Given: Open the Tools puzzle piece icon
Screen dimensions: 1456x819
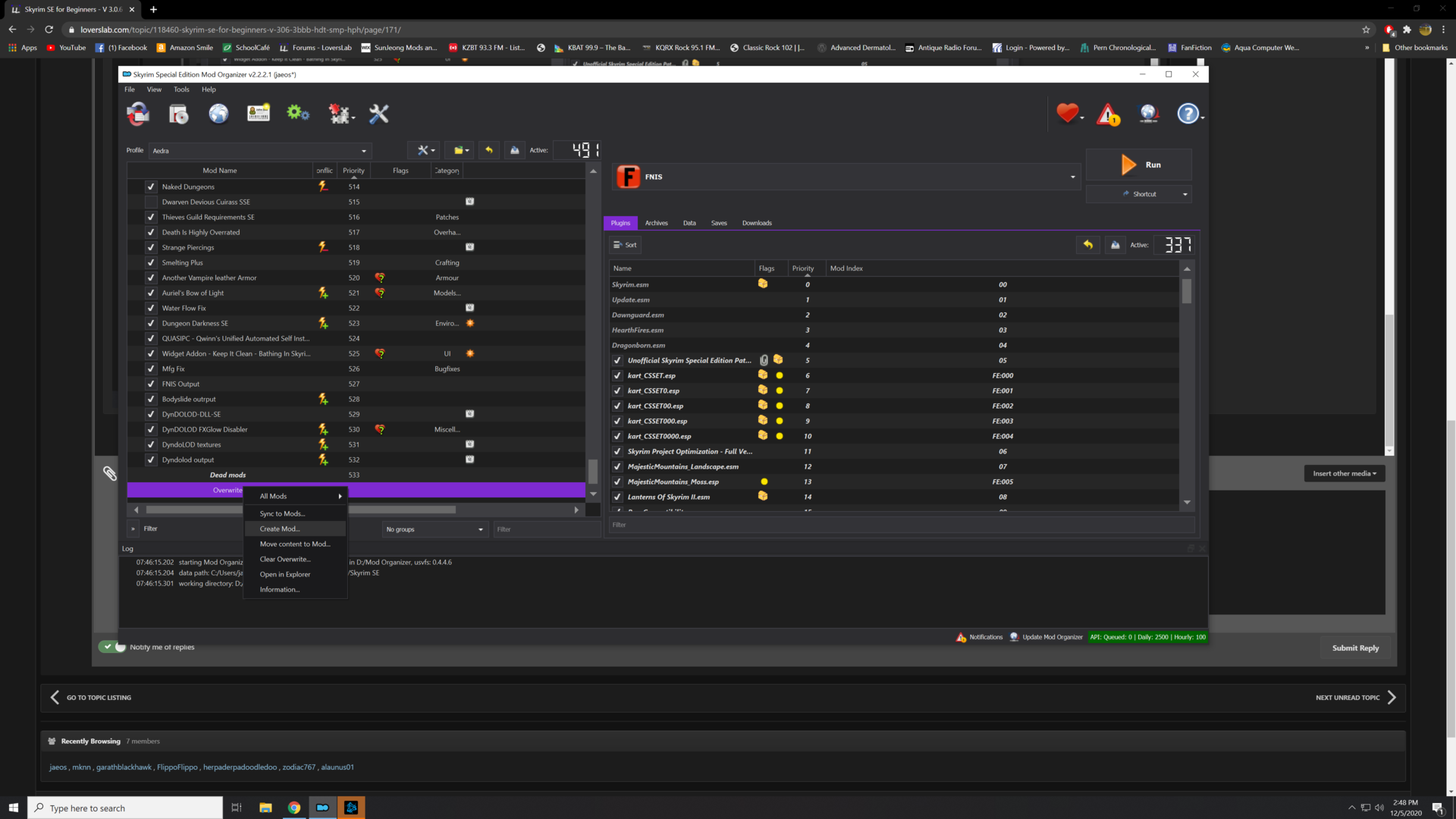Looking at the screenshot, I should (340, 114).
